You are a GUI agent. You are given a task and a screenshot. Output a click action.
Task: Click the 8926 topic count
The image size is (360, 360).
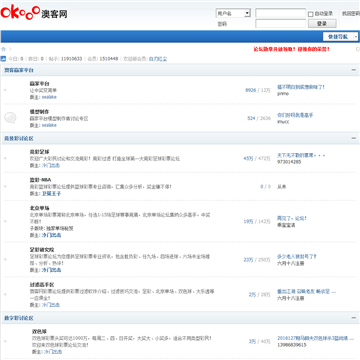pyautogui.click(x=251, y=90)
